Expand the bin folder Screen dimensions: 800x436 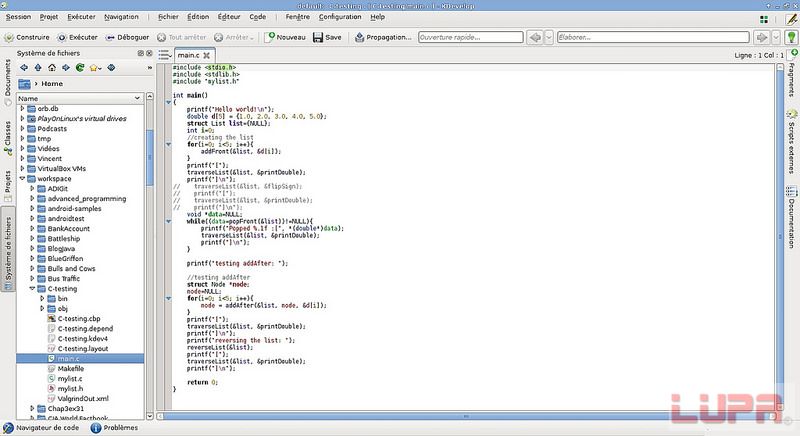[x=42, y=299]
